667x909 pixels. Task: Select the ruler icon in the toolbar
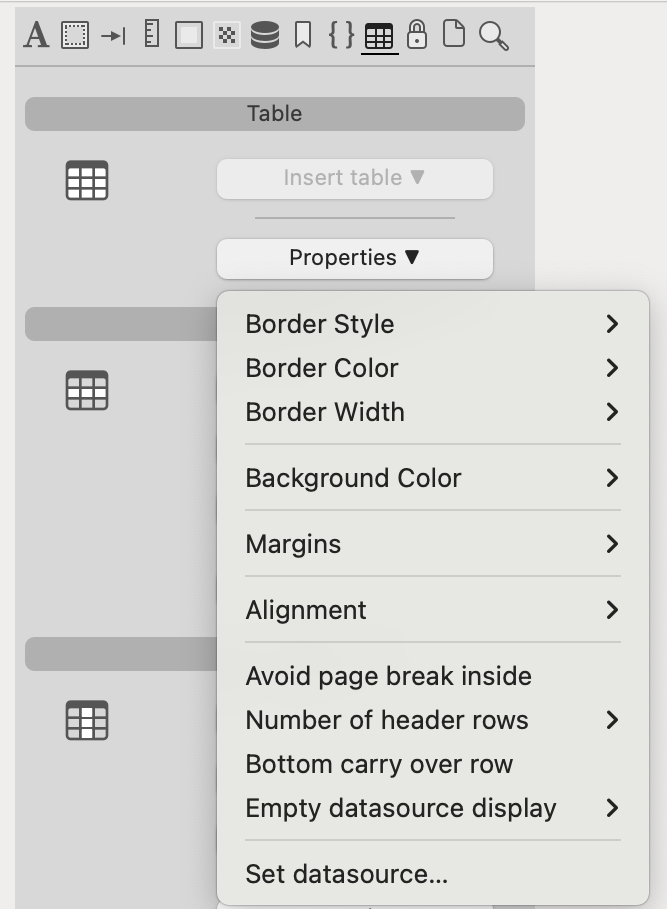[152, 35]
